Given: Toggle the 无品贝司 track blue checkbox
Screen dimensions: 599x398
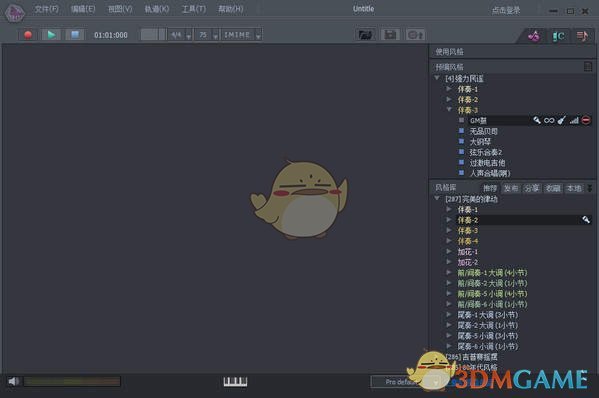Looking at the screenshot, I should point(461,131).
